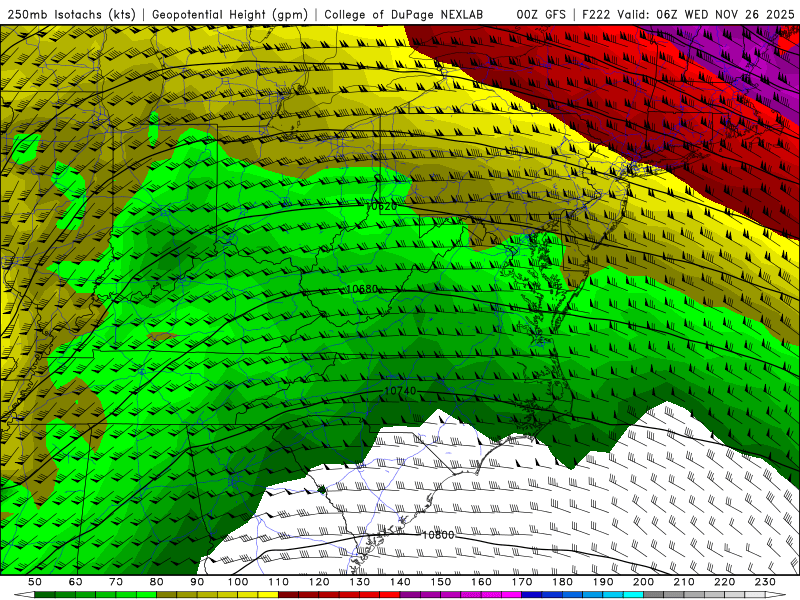Click the '250mb Isotachs (kts)' title text
Viewport: 800px width, 600px height.
(71, 14)
